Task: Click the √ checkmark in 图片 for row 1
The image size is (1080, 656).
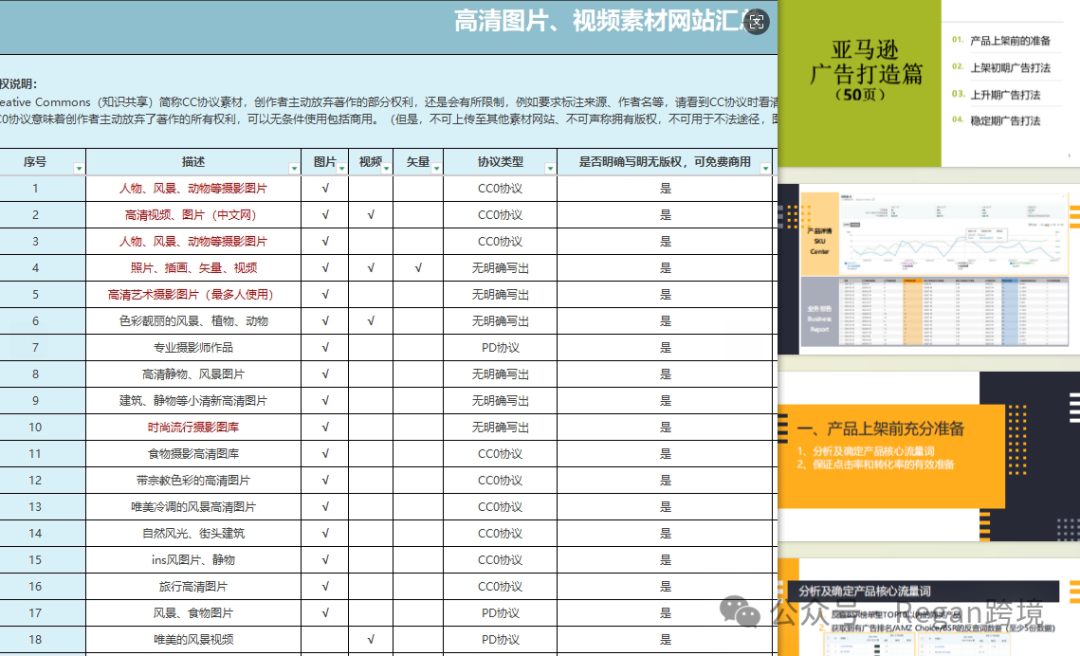Action: (324, 187)
